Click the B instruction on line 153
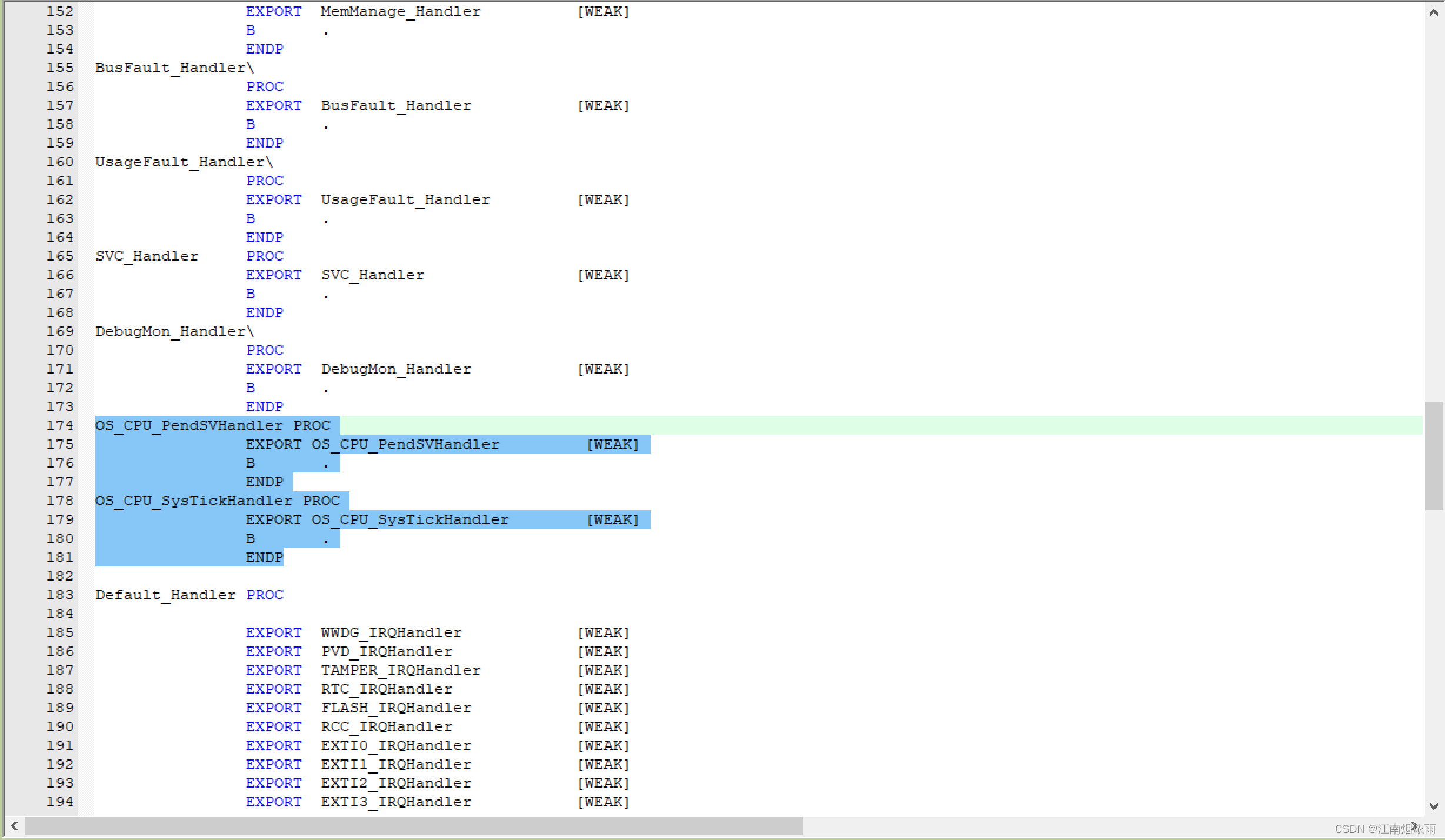 (x=251, y=30)
